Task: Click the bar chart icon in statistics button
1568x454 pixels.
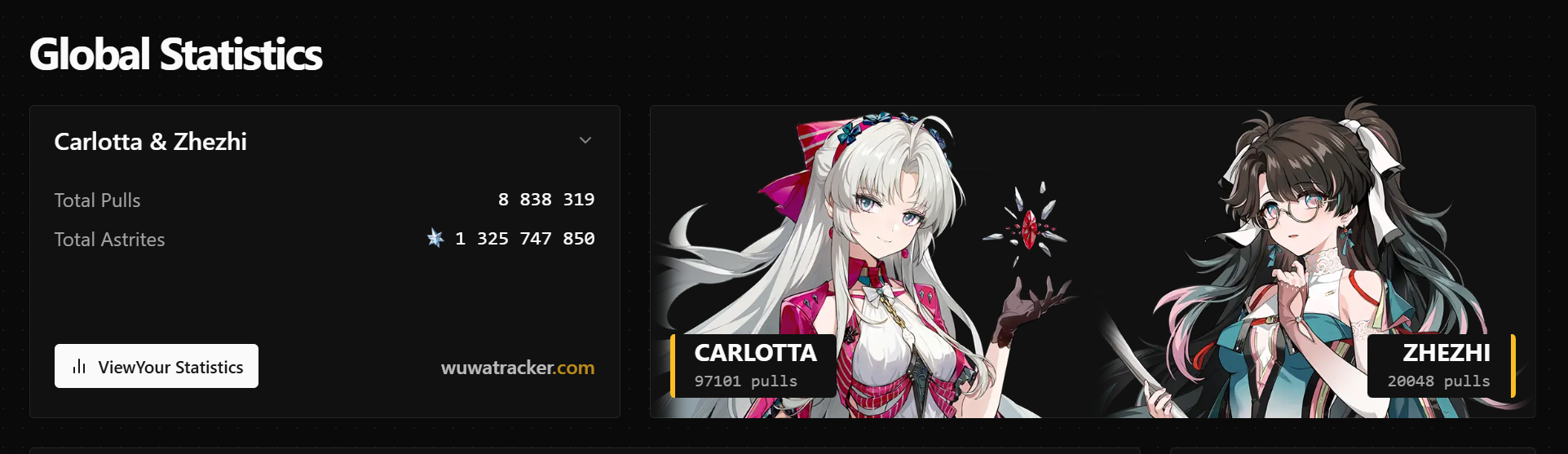Action: (x=79, y=366)
